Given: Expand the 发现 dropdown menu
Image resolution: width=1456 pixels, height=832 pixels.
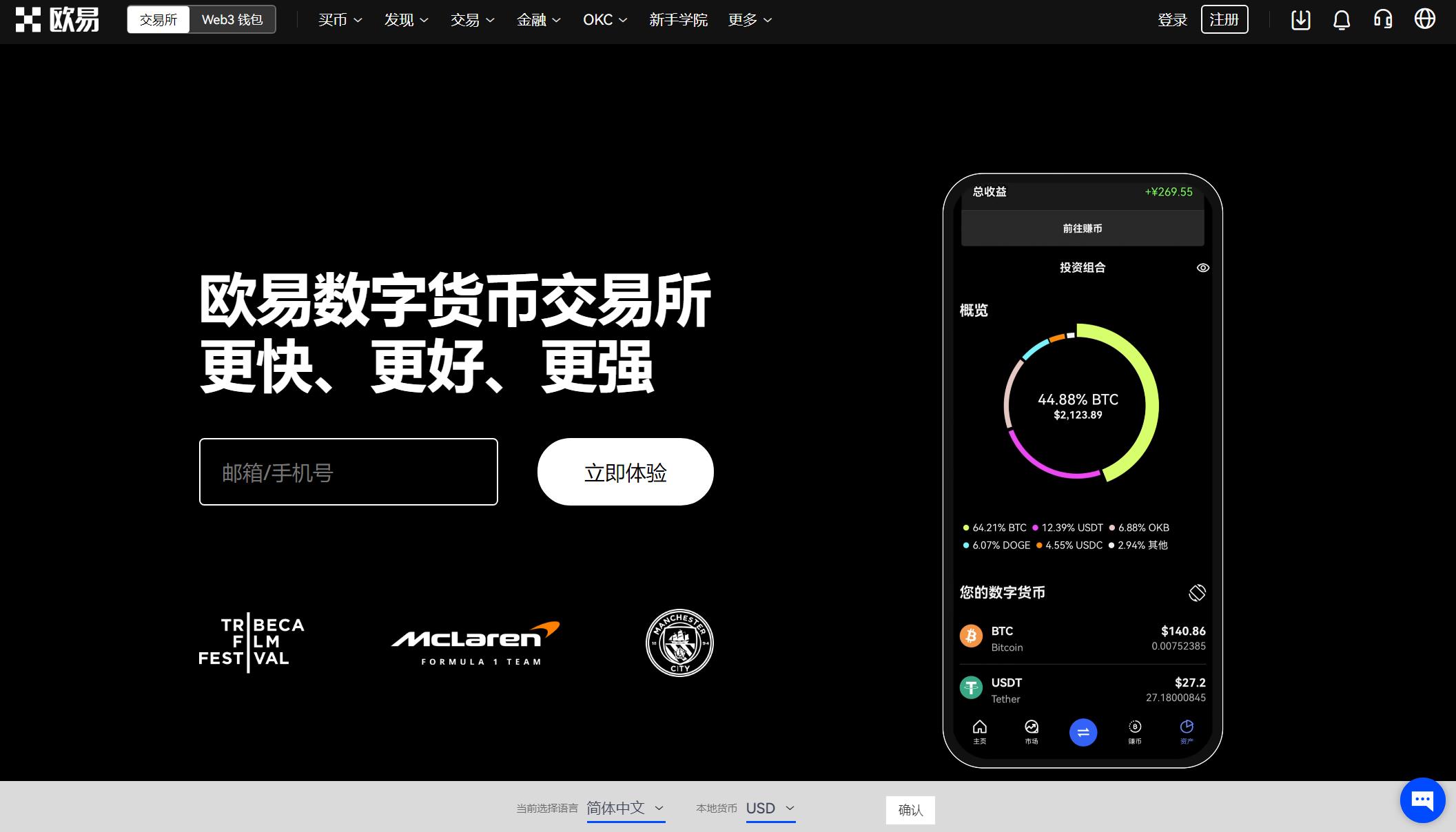Looking at the screenshot, I should coord(404,20).
